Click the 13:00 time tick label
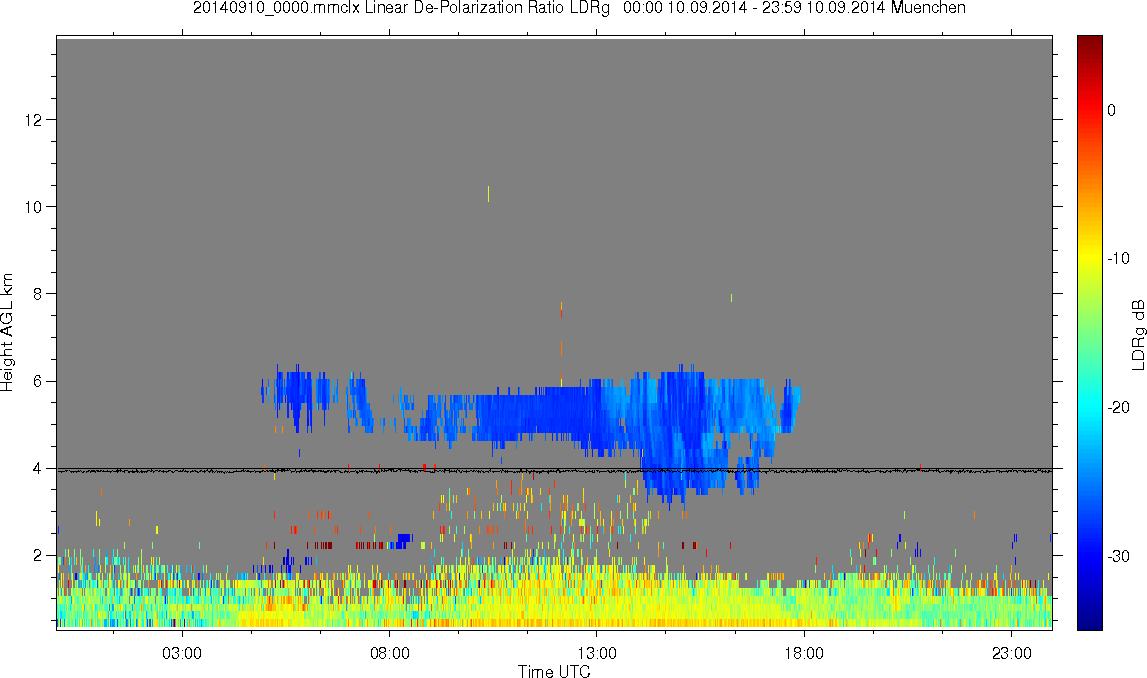This screenshot has height=678, width=1147. point(597,652)
